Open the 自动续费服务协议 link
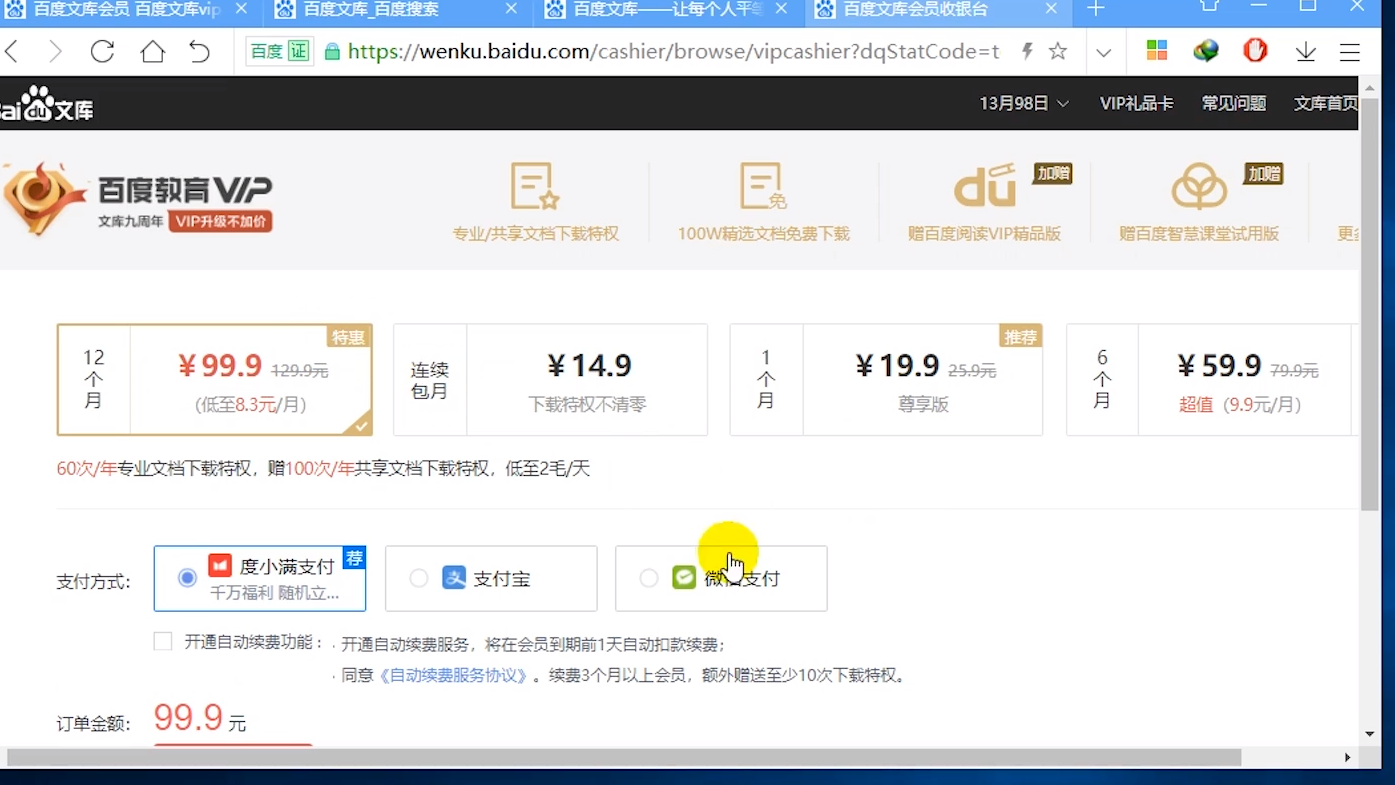This screenshot has height=785, width=1395. [x=453, y=675]
